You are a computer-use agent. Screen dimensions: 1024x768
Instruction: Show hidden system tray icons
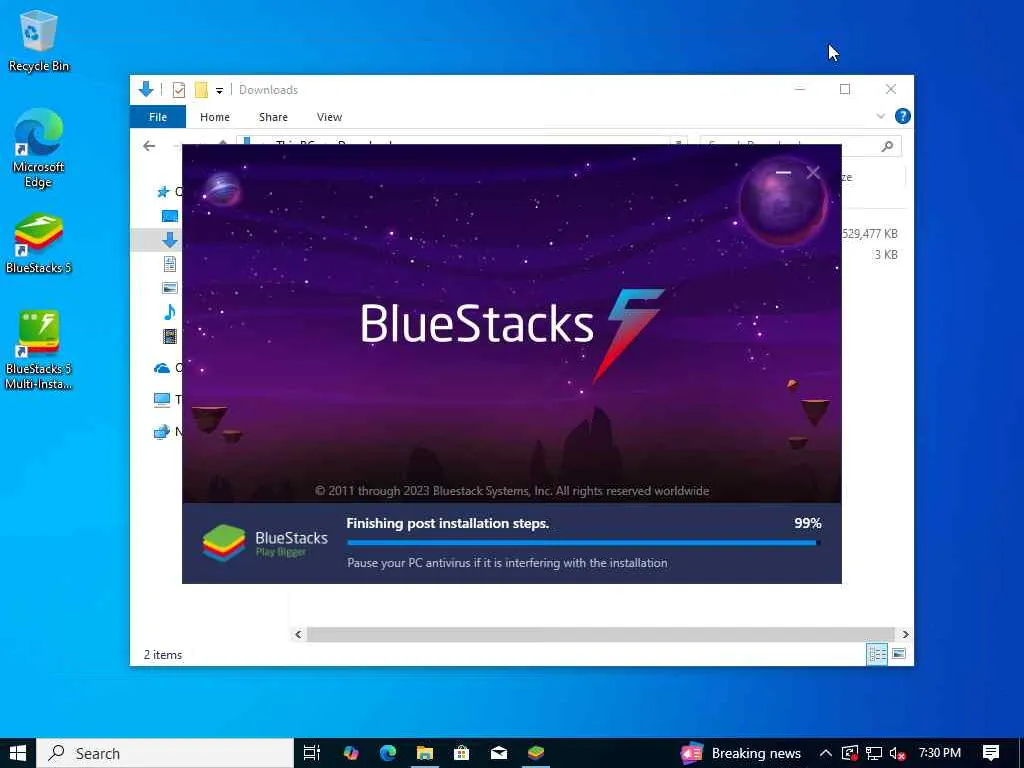[x=825, y=753]
